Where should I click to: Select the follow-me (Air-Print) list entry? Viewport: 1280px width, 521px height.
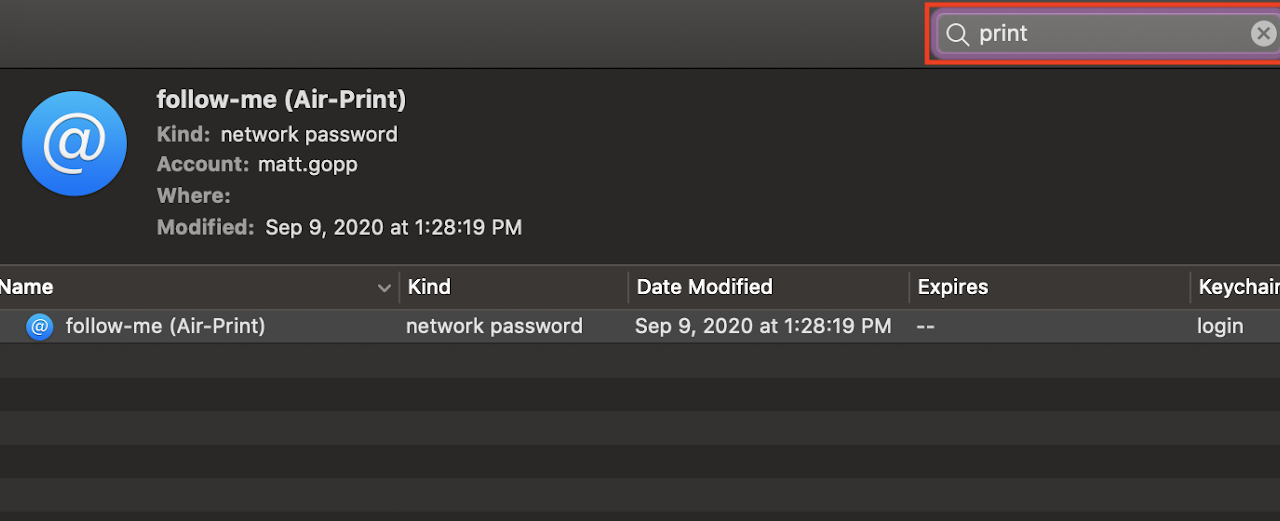pos(640,326)
